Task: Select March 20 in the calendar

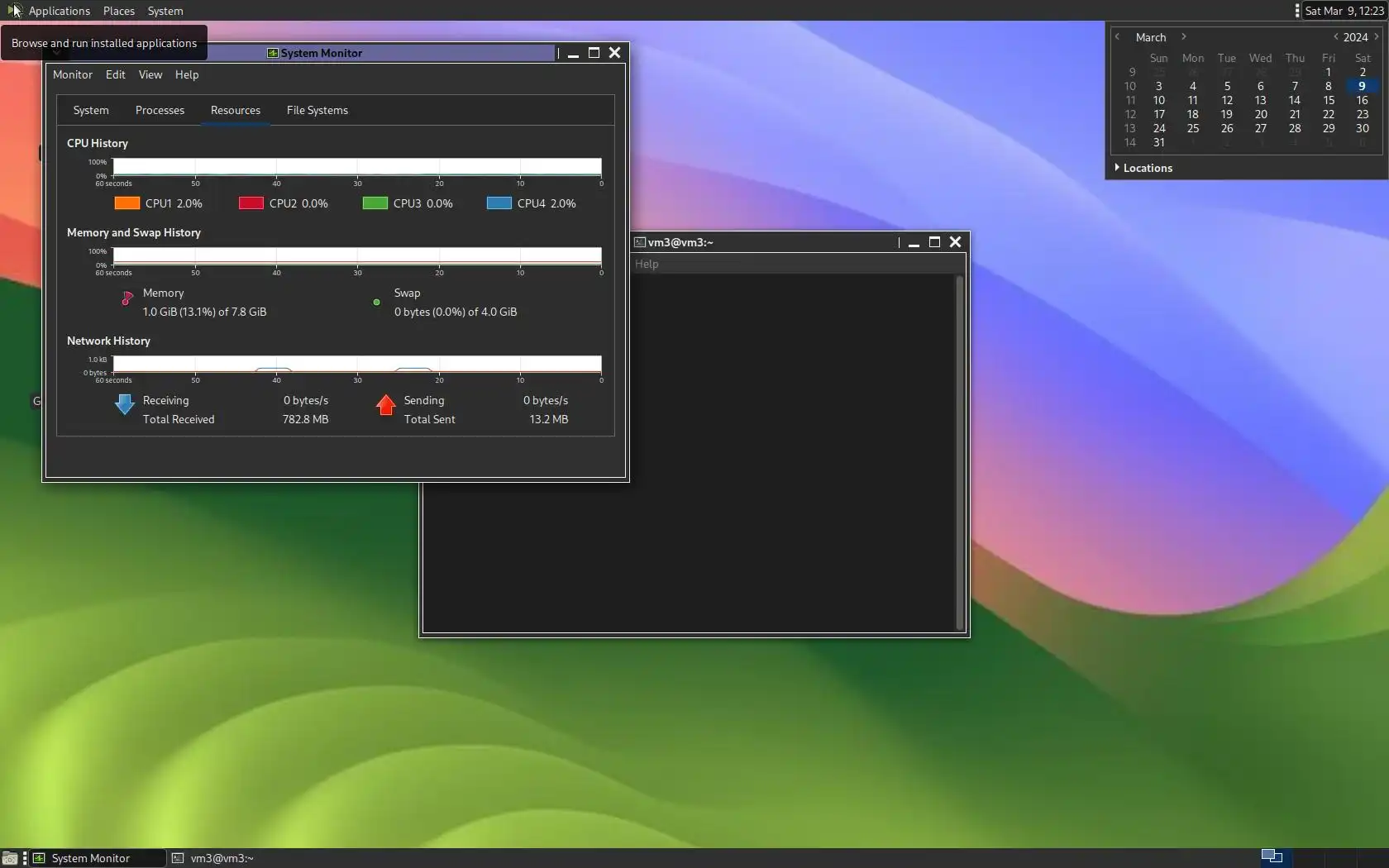Action: pyautogui.click(x=1261, y=114)
